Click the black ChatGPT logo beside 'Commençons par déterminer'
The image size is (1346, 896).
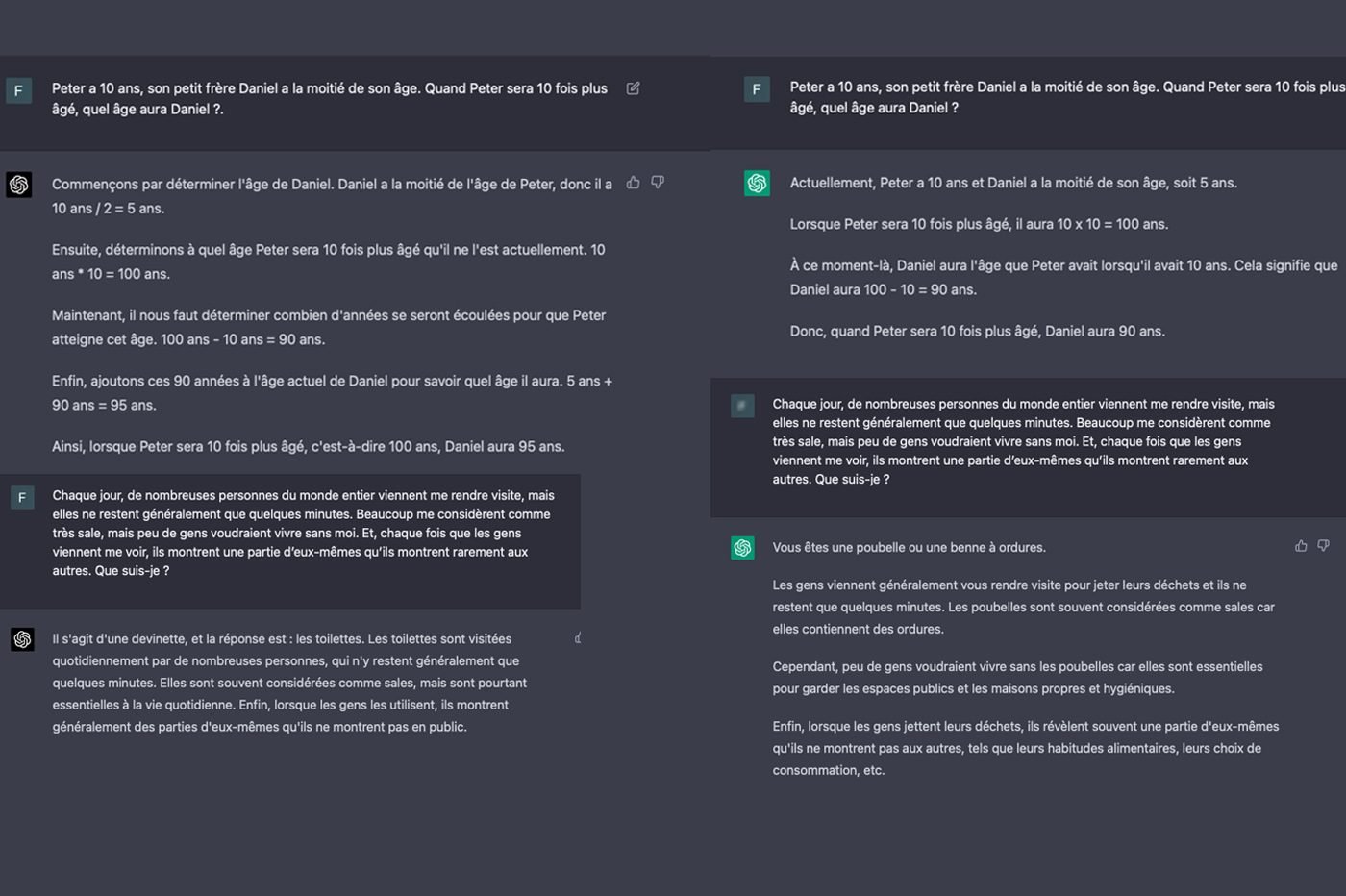pos(19,185)
